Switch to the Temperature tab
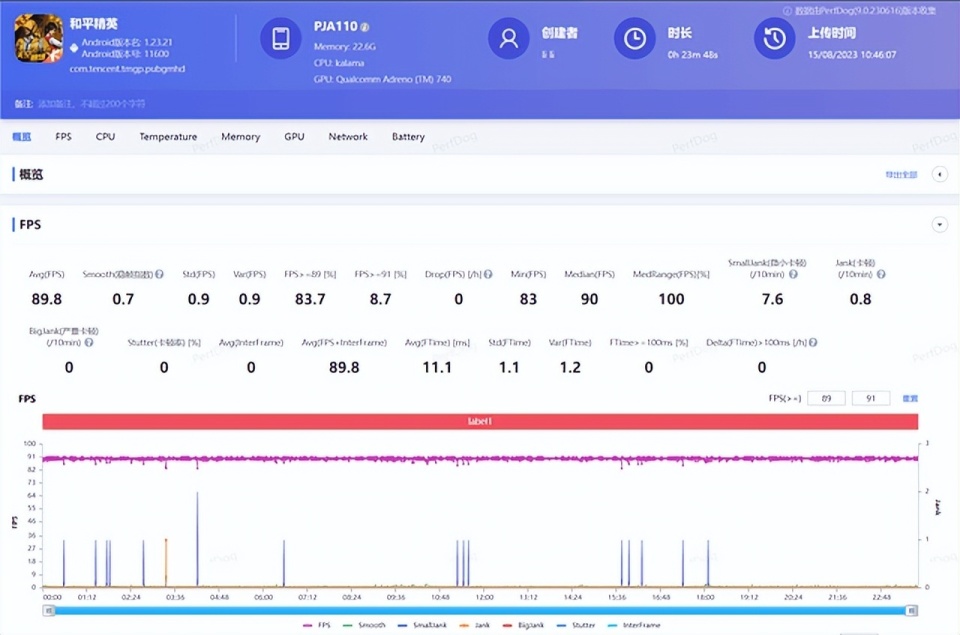This screenshot has width=960, height=635. pyautogui.click(x=168, y=137)
